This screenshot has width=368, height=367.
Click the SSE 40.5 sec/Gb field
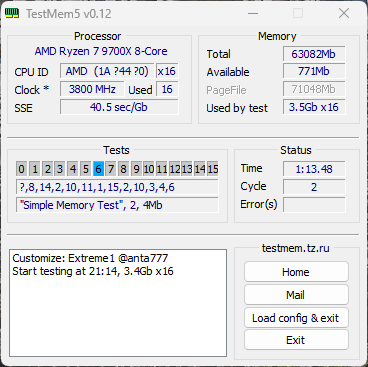[x=119, y=107]
